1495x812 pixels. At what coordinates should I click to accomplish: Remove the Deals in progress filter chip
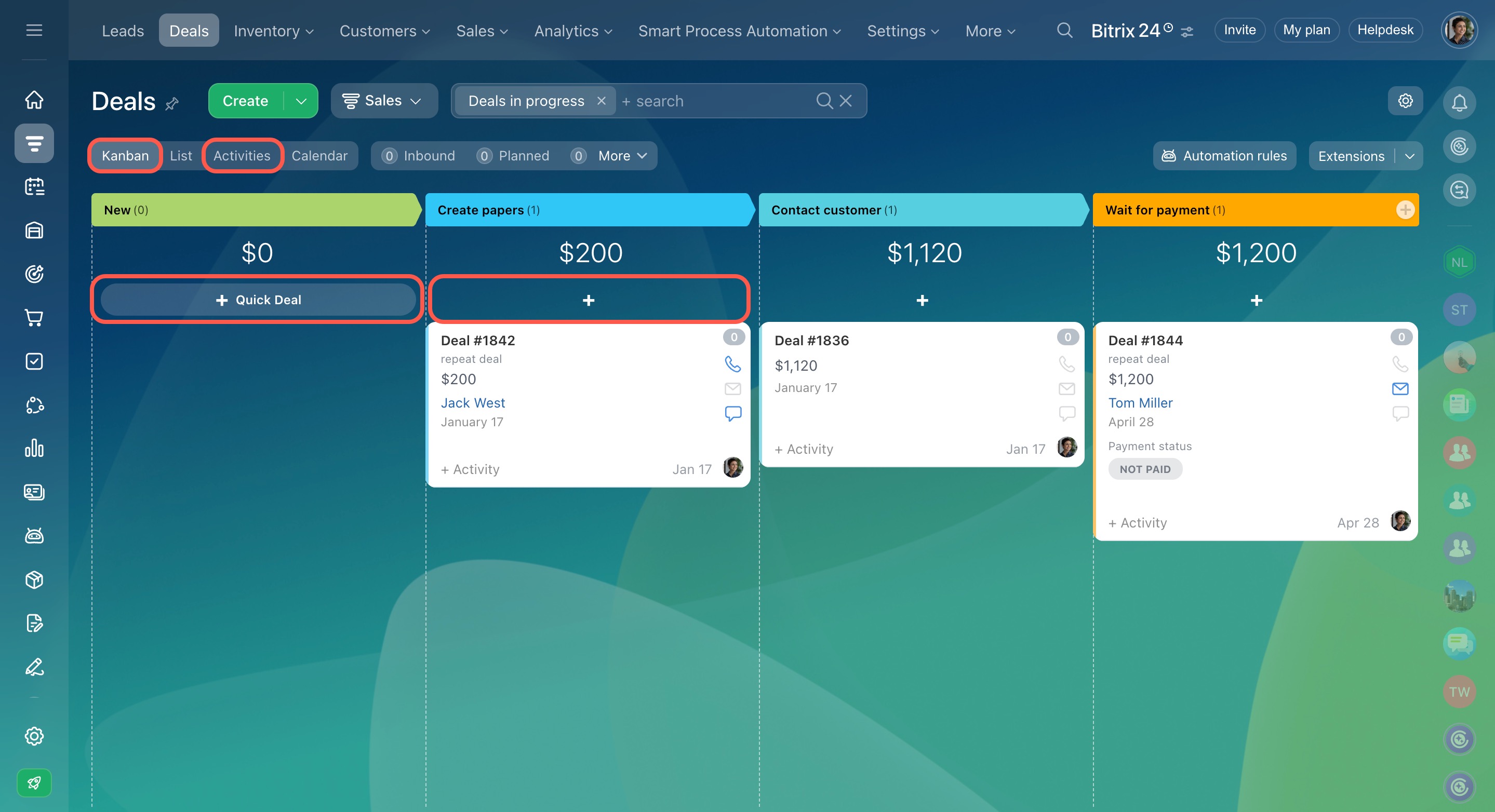(601, 101)
